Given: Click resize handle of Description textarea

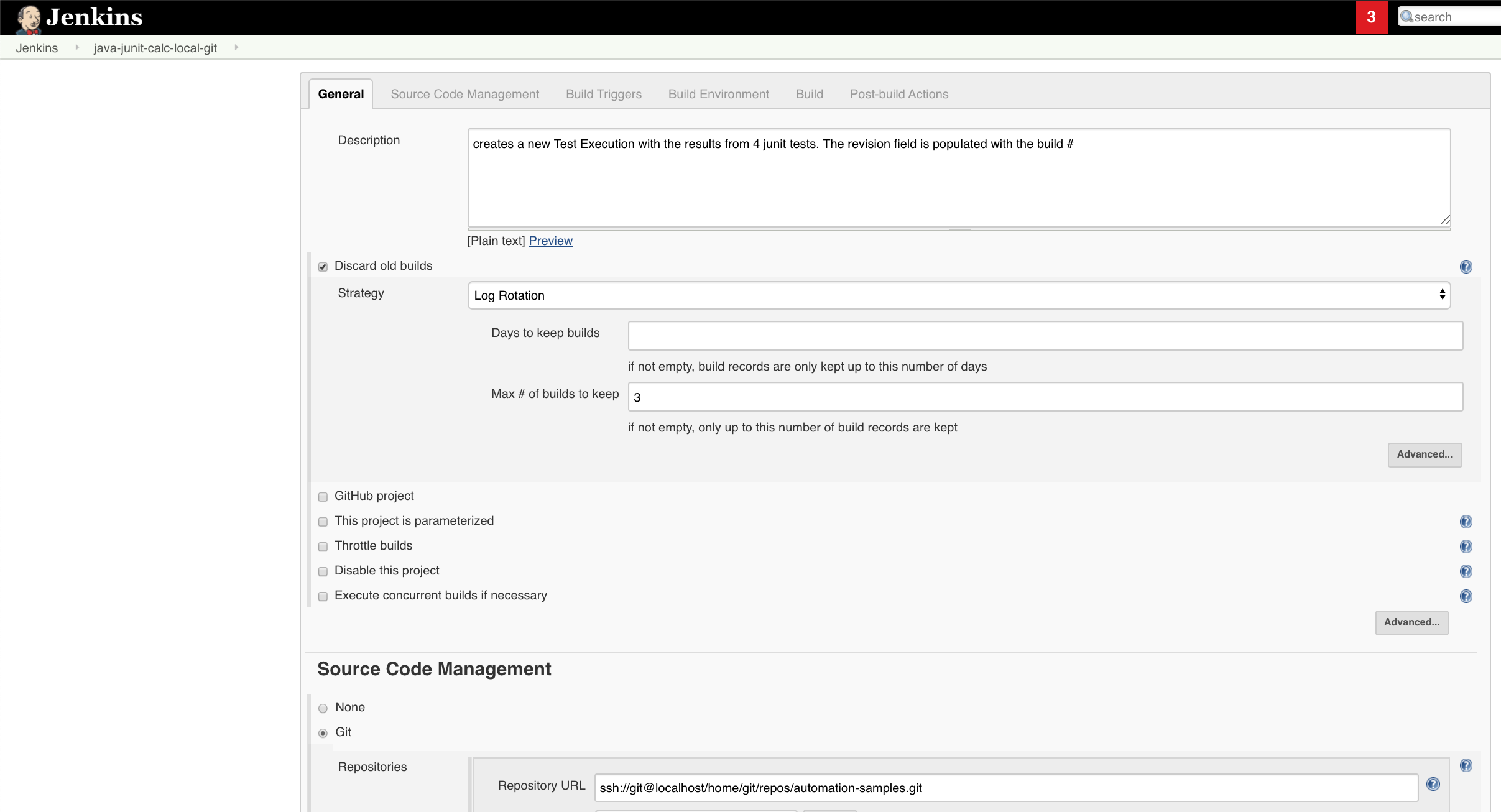Looking at the screenshot, I should 1445,220.
